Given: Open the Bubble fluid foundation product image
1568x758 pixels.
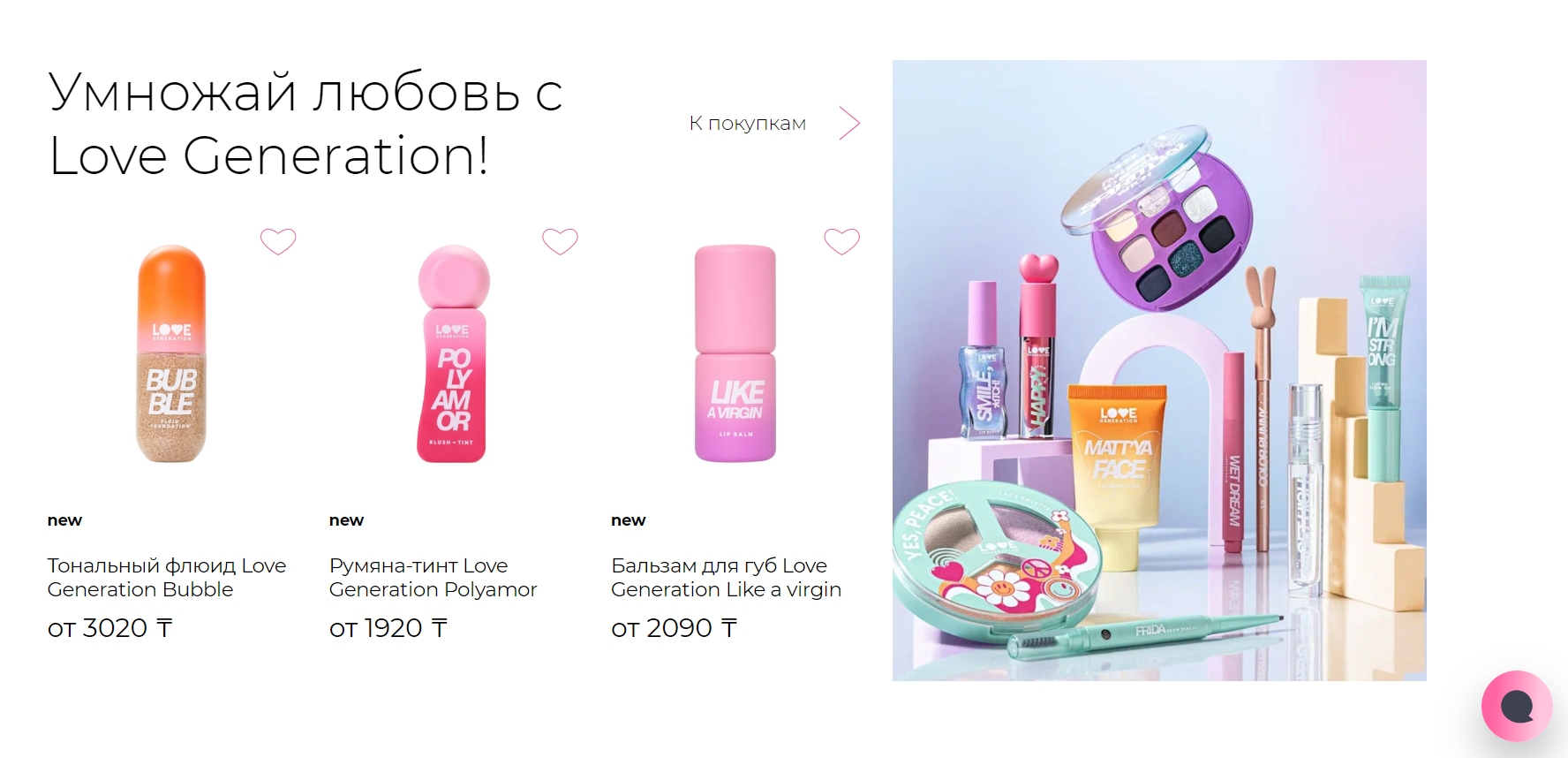Looking at the screenshot, I should (171, 353).
